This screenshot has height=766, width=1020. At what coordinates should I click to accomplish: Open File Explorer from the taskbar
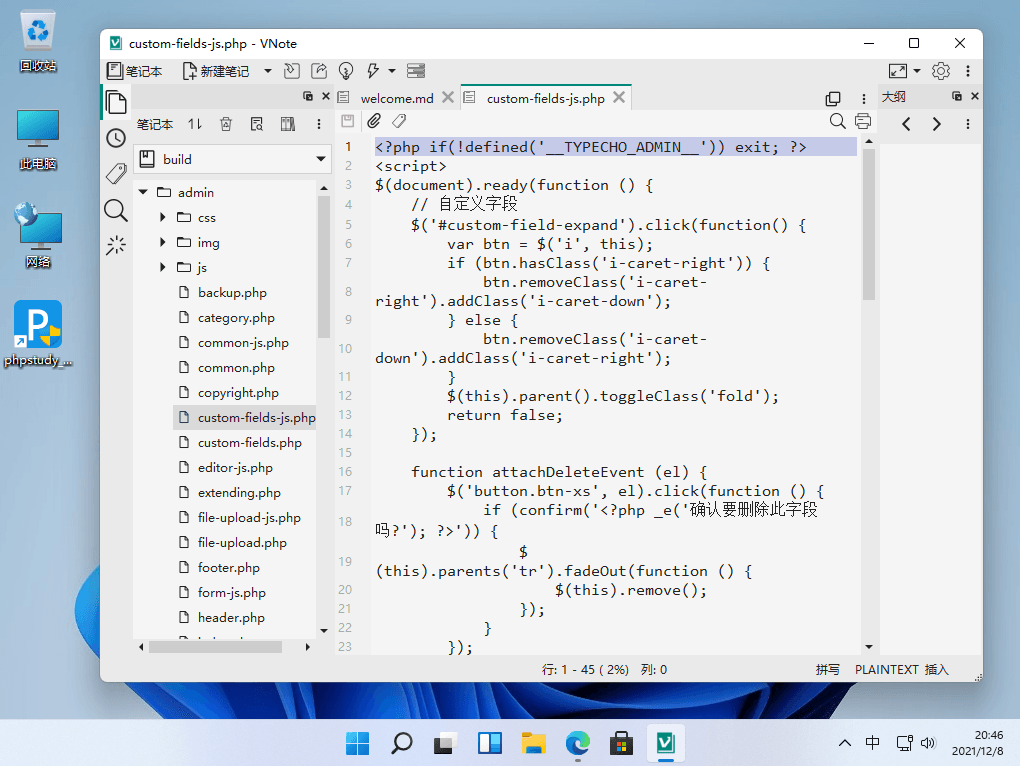tap(533, 743)
